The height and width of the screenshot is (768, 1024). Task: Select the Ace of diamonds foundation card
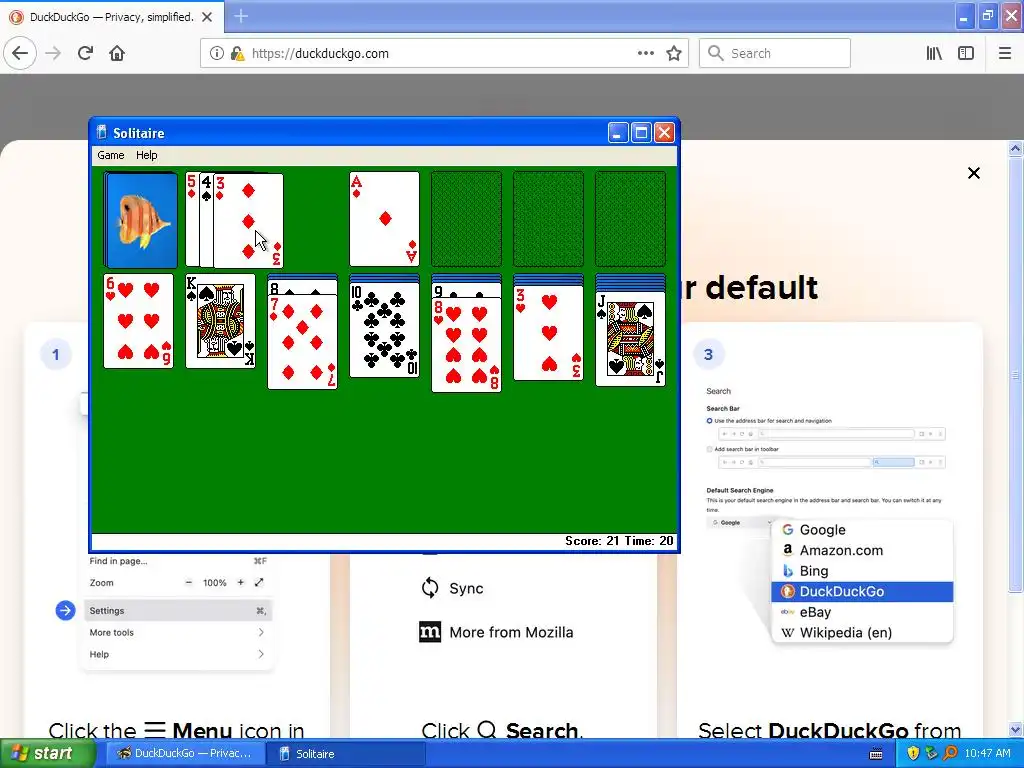(385, 219)
